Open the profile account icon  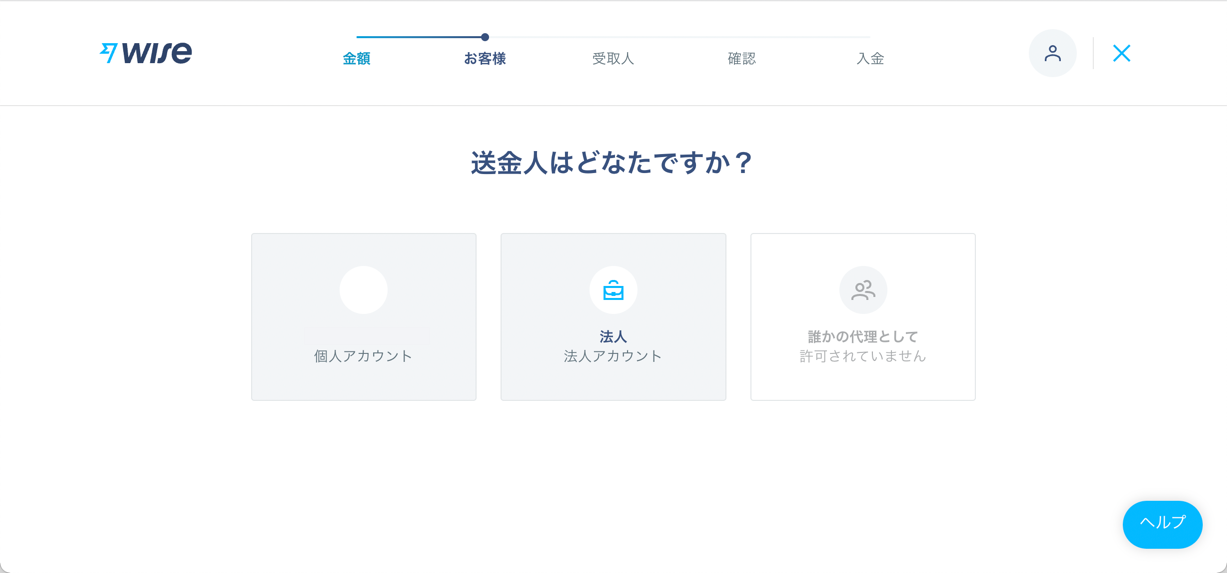pyautogui.click(x=1052, y=53)
